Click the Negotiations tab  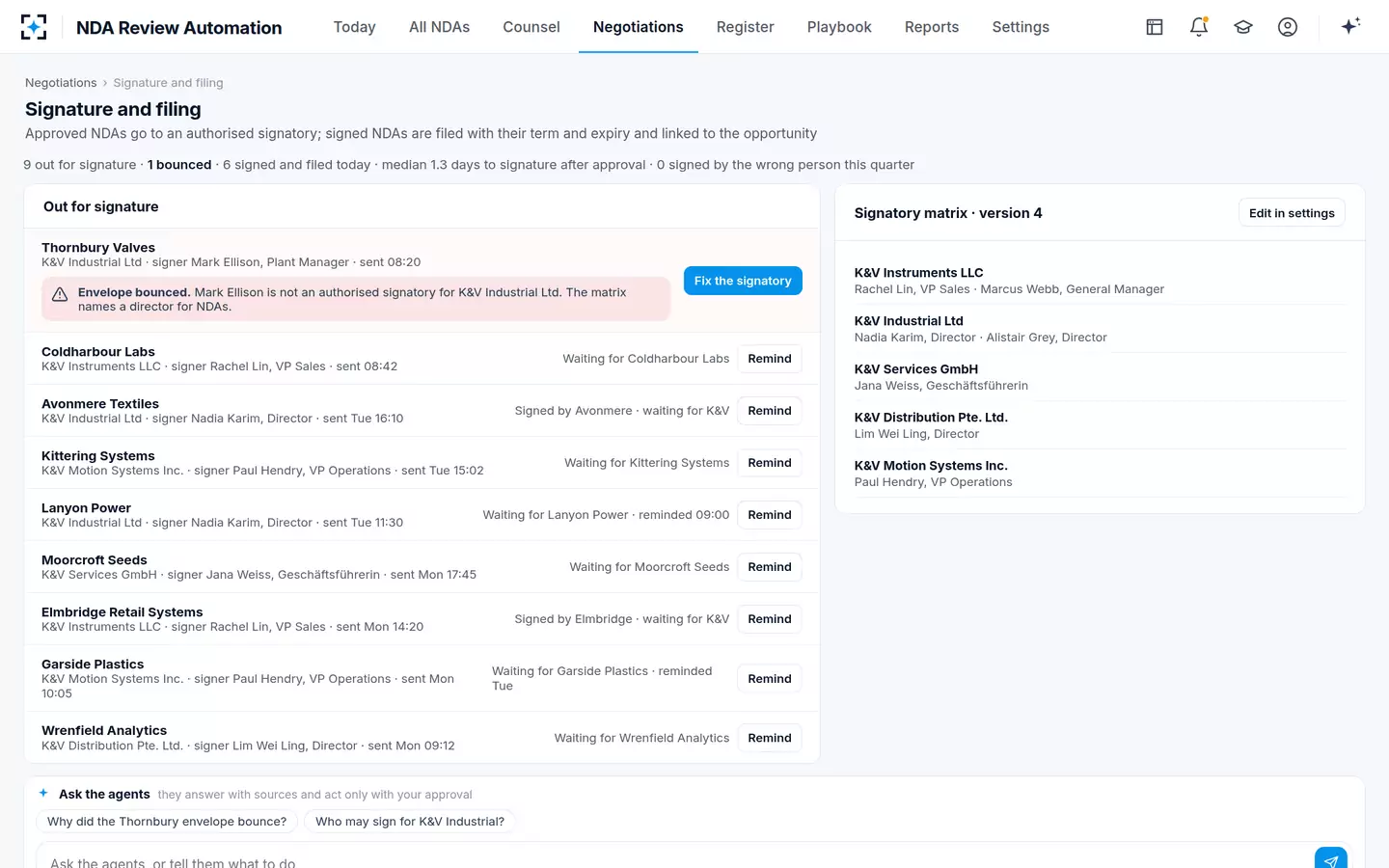point(639,27)
